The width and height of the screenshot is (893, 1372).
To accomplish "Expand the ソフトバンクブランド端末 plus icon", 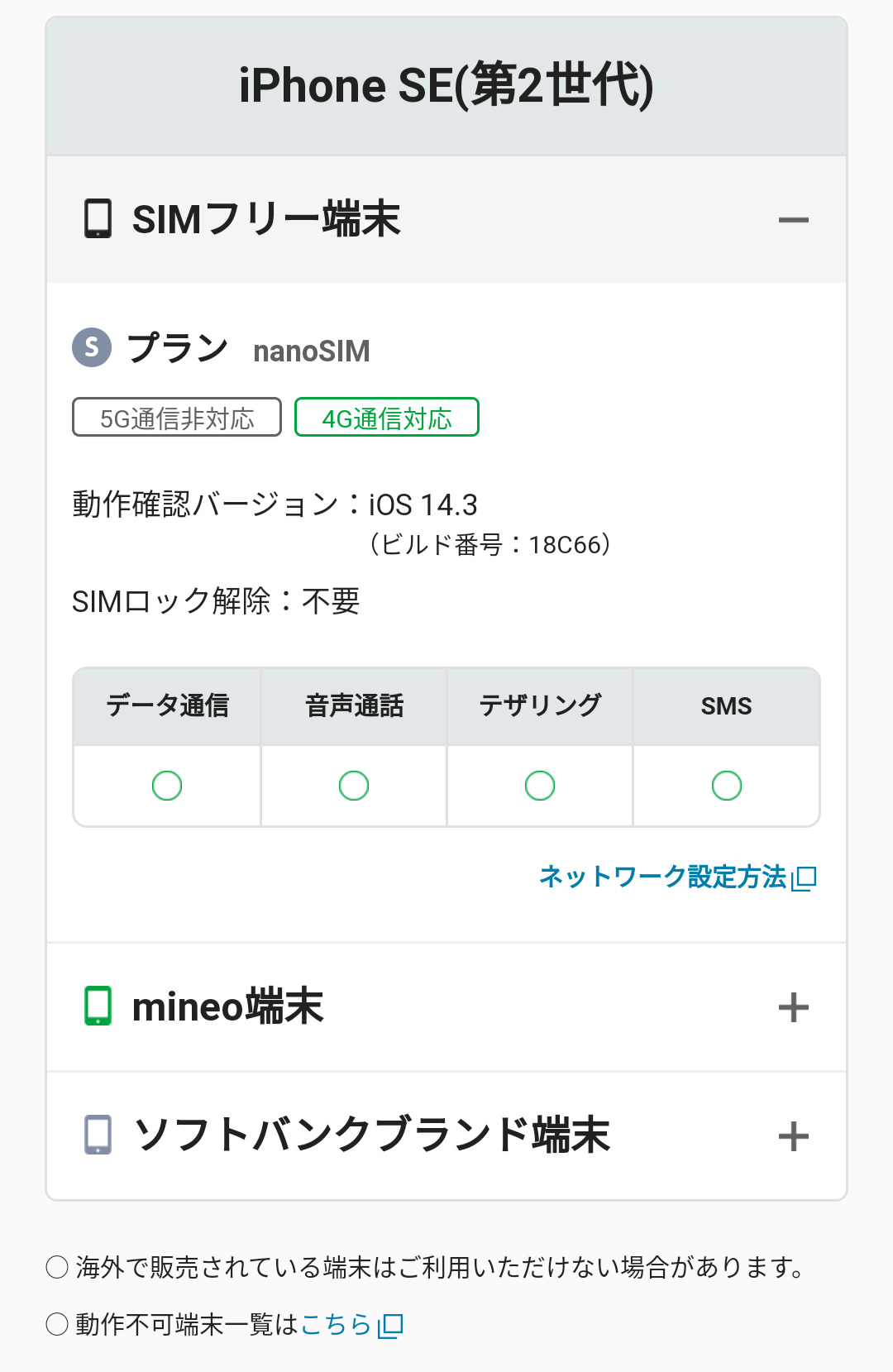I will tap(793, 1136).
